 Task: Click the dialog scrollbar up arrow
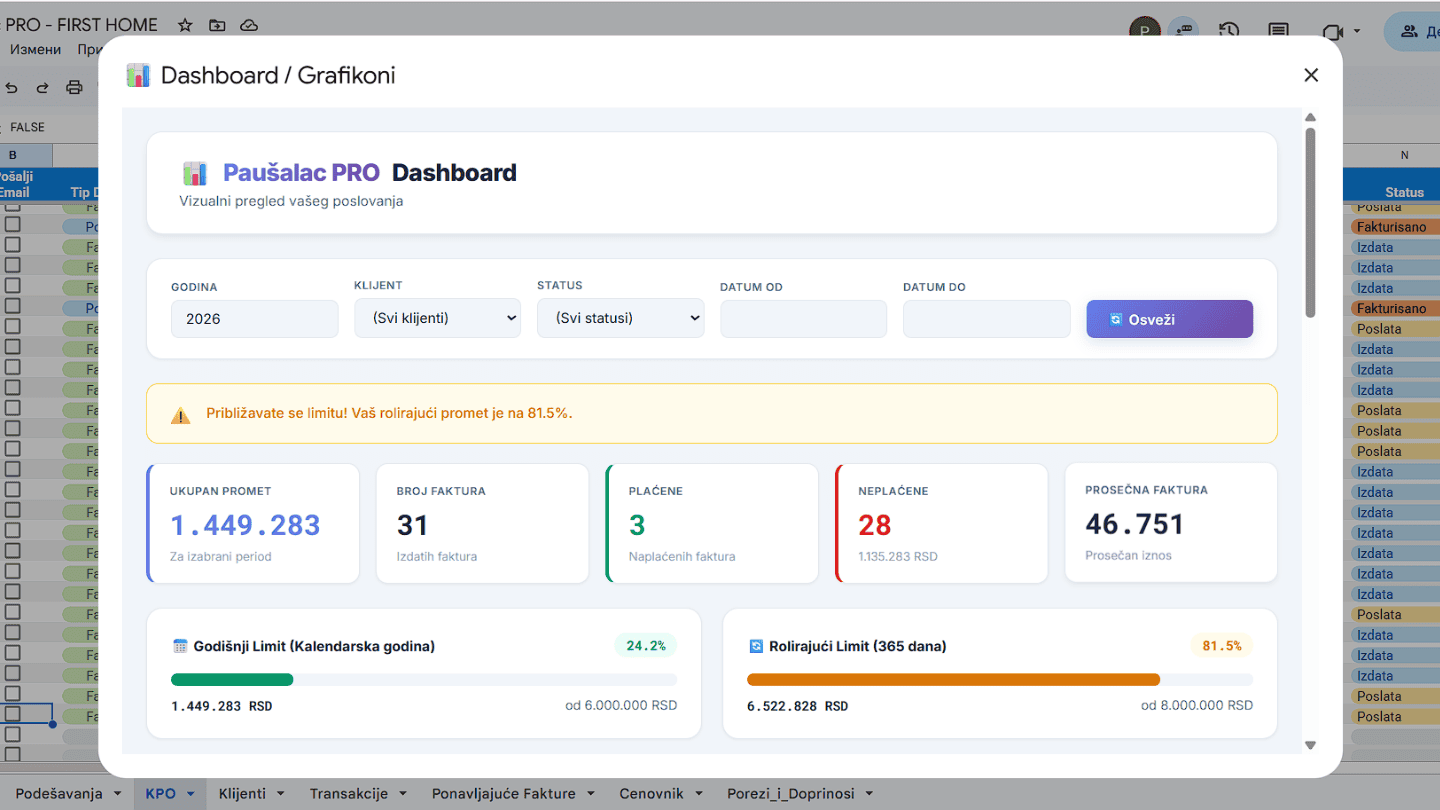click(x=1310, y=117)
